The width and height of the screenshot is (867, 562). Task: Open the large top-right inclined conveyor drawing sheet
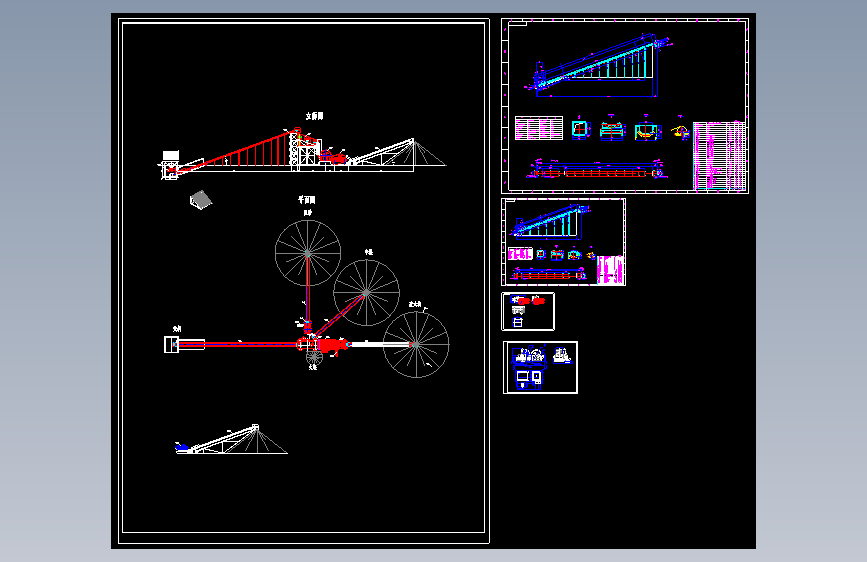tap(625, 106)
